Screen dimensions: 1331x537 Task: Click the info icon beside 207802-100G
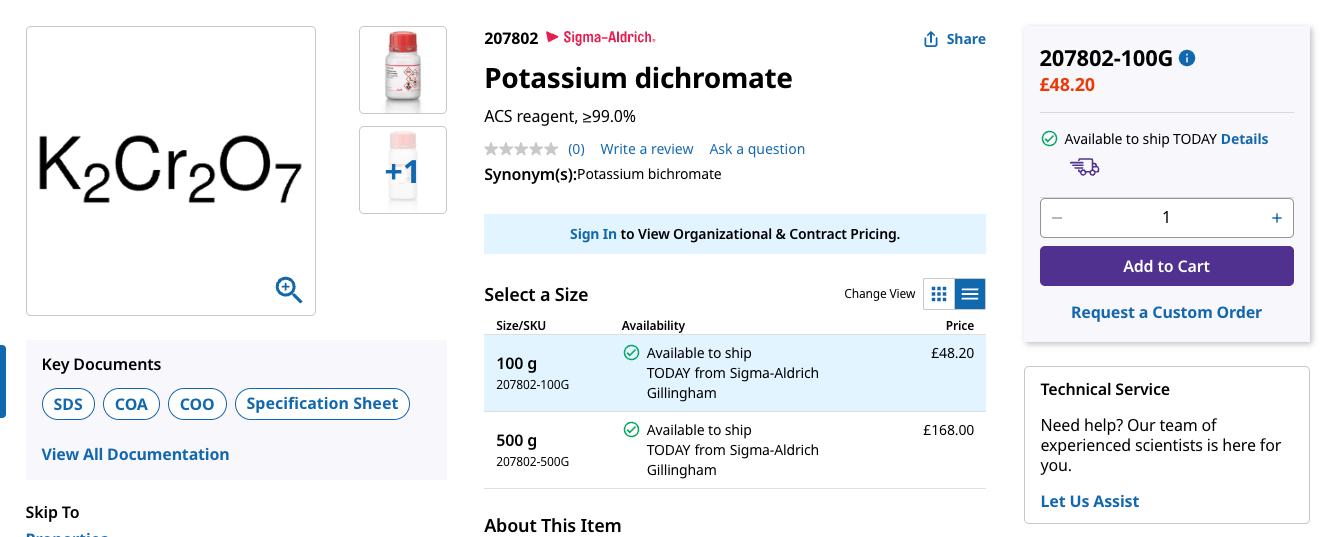coord(1187,58)
